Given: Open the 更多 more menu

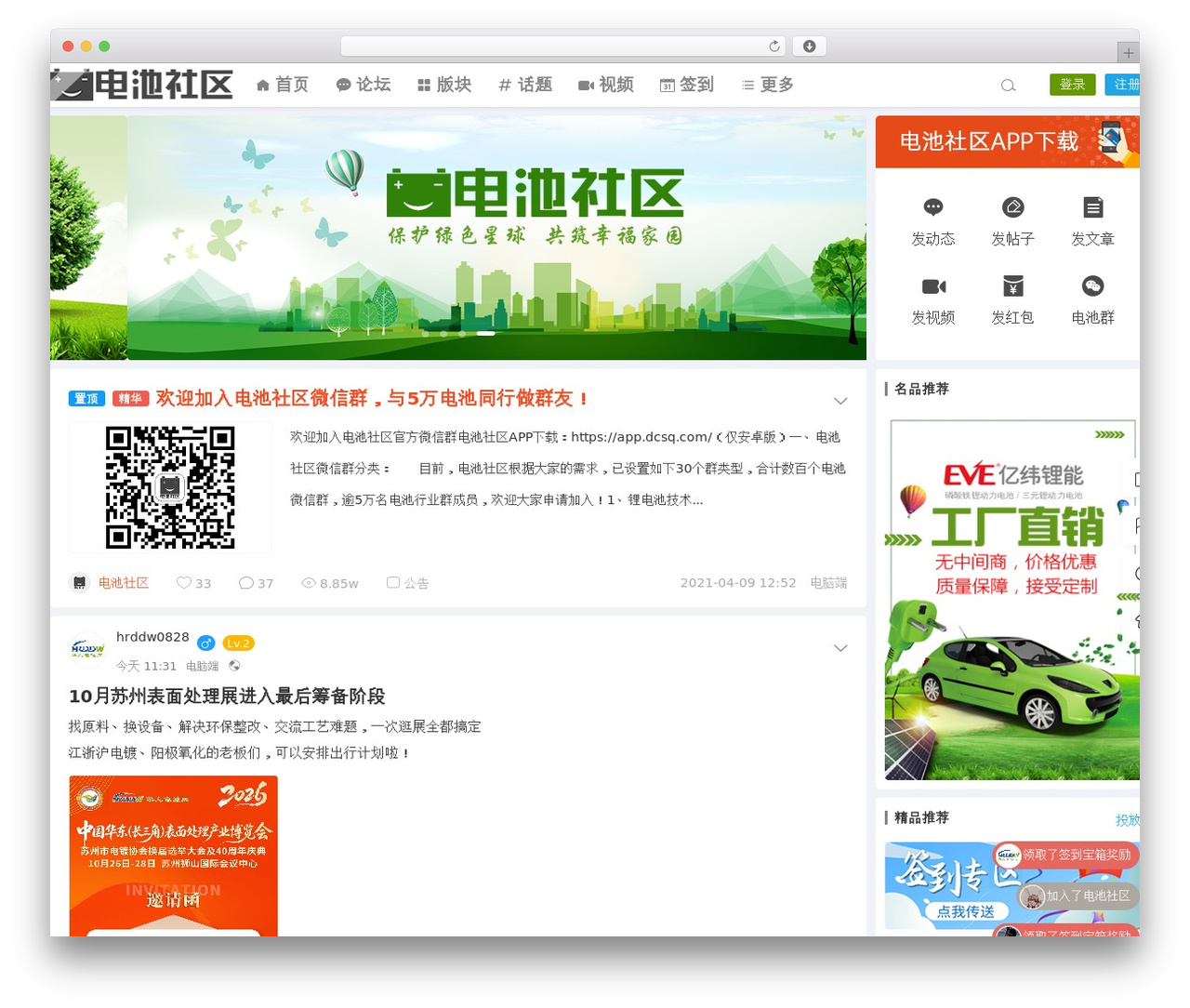Looking at the screenshot, I should (768, 85).
